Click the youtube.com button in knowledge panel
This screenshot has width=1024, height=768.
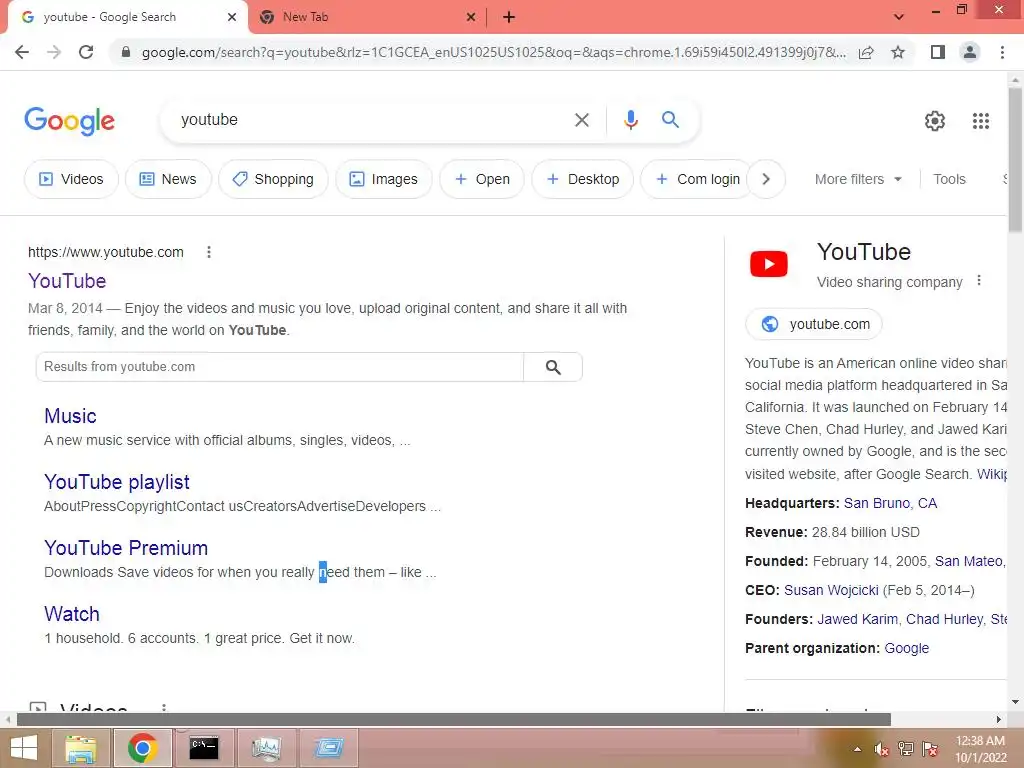[x=814, y=324]
